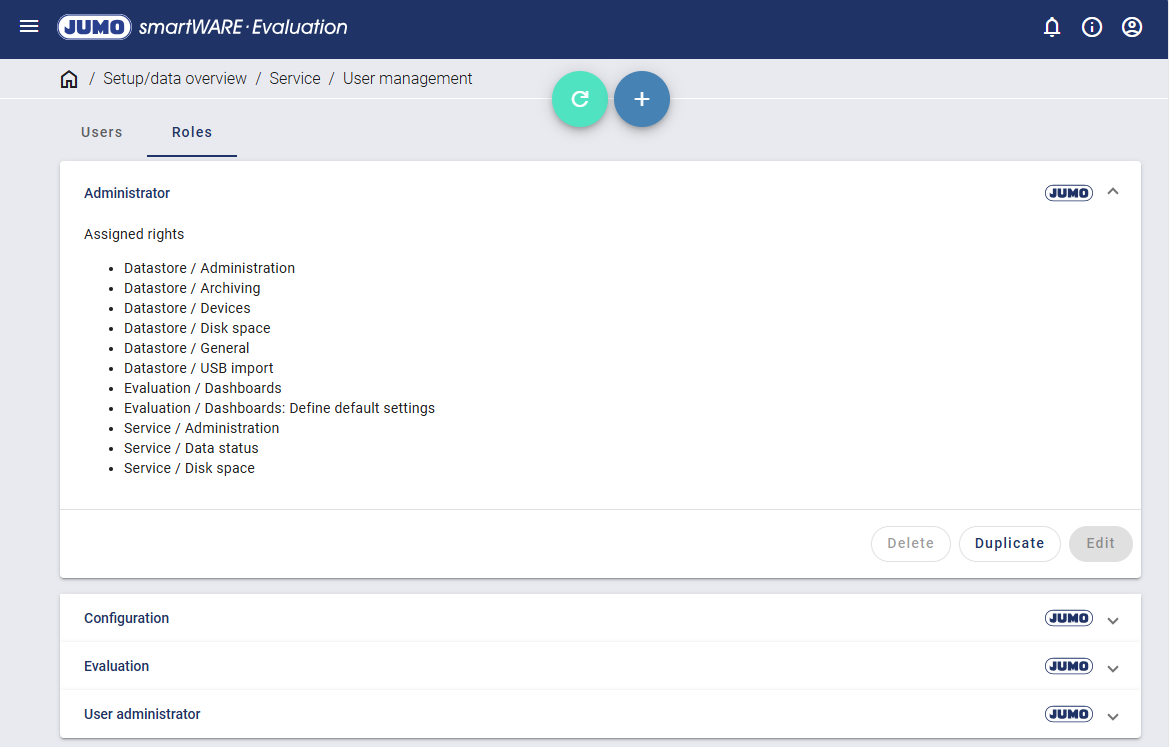Click the Delete button
This screenshot has height=747, width=1169.
(910, 543)
